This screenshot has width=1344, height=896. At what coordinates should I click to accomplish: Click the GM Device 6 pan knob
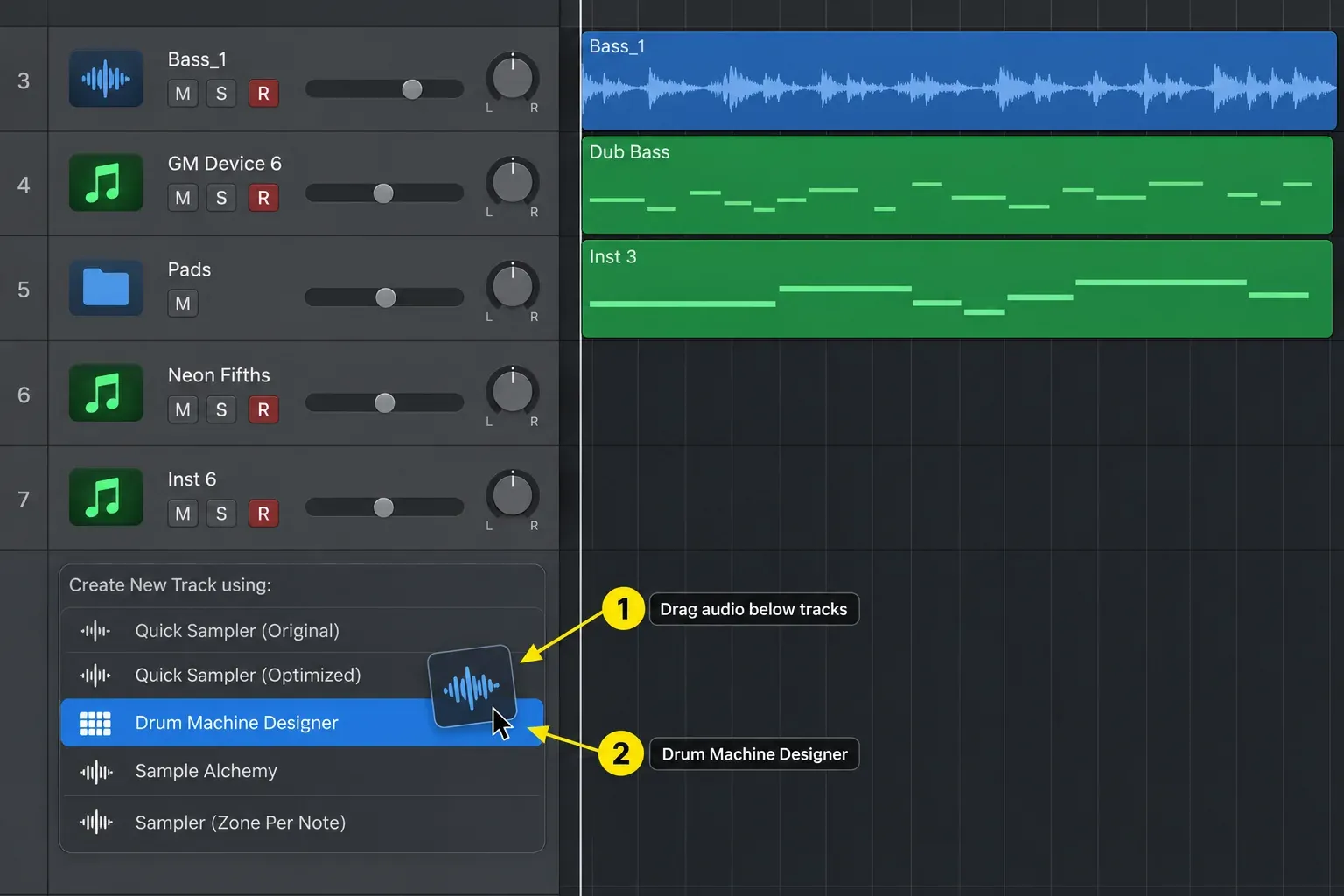pos(513,182)
